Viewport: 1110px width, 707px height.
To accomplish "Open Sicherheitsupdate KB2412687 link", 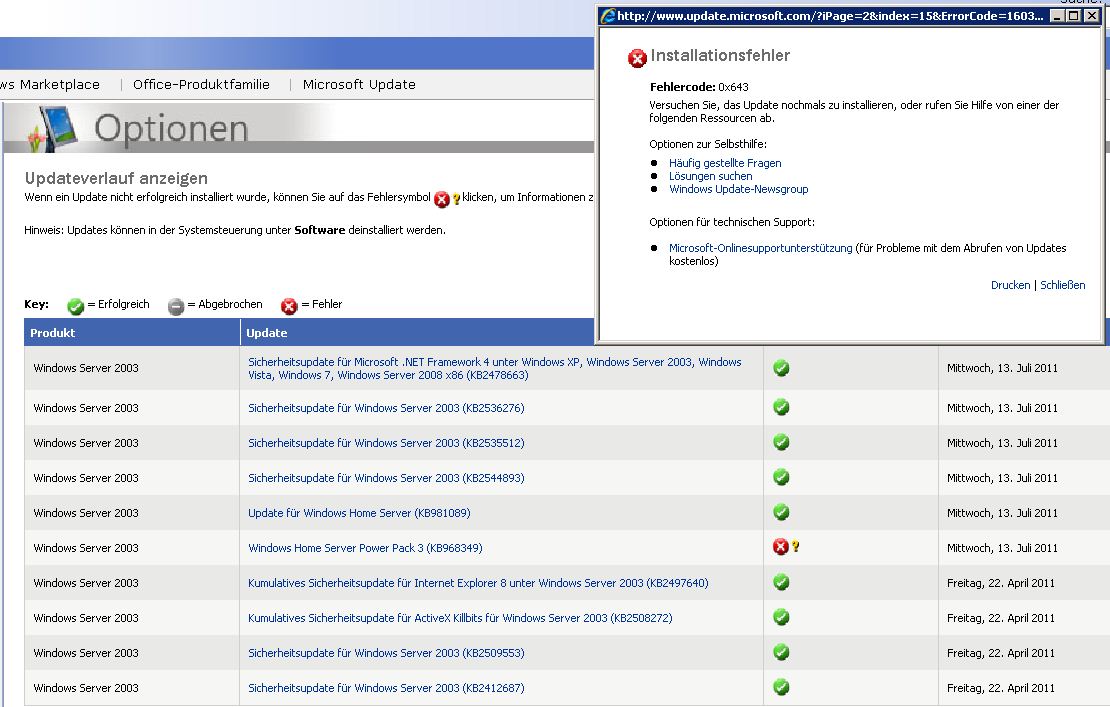I will point(386,688).
